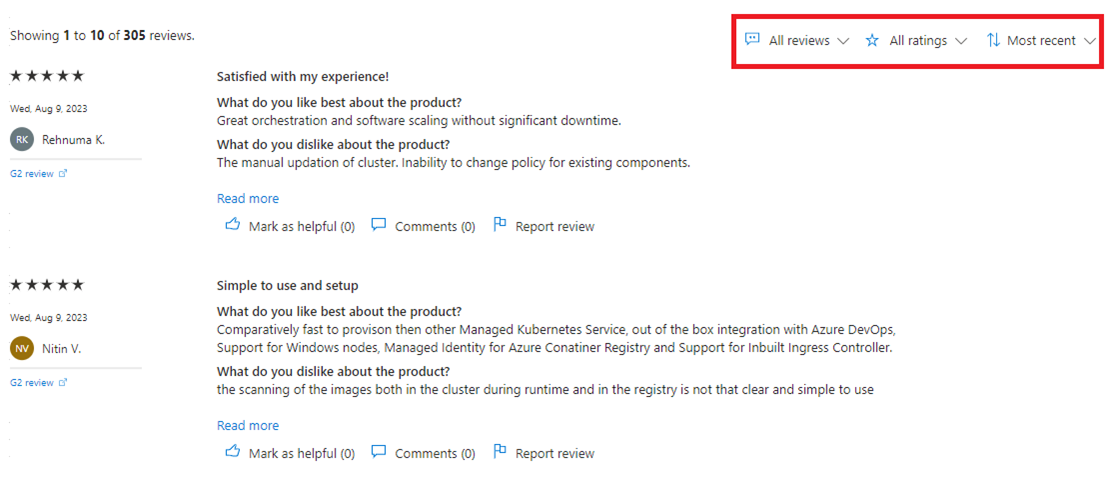Expand Read more on Nitin's review
Image resolution: width=1107 pixels, height=482 pixels.
[x=248, y=425]
